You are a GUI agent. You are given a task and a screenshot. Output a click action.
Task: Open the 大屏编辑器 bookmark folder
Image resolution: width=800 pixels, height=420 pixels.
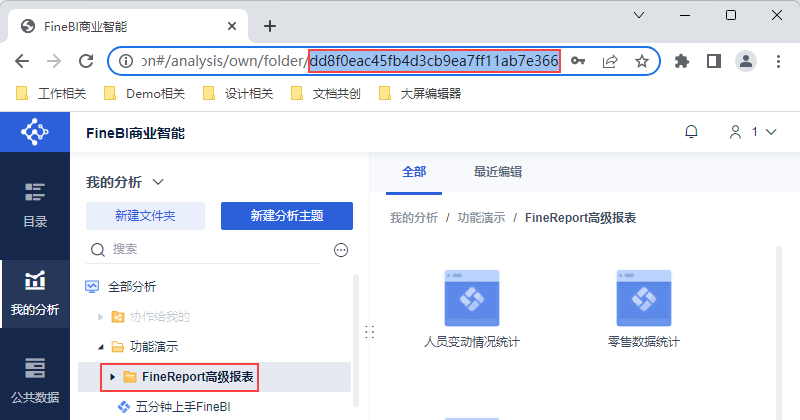[420, 93]
